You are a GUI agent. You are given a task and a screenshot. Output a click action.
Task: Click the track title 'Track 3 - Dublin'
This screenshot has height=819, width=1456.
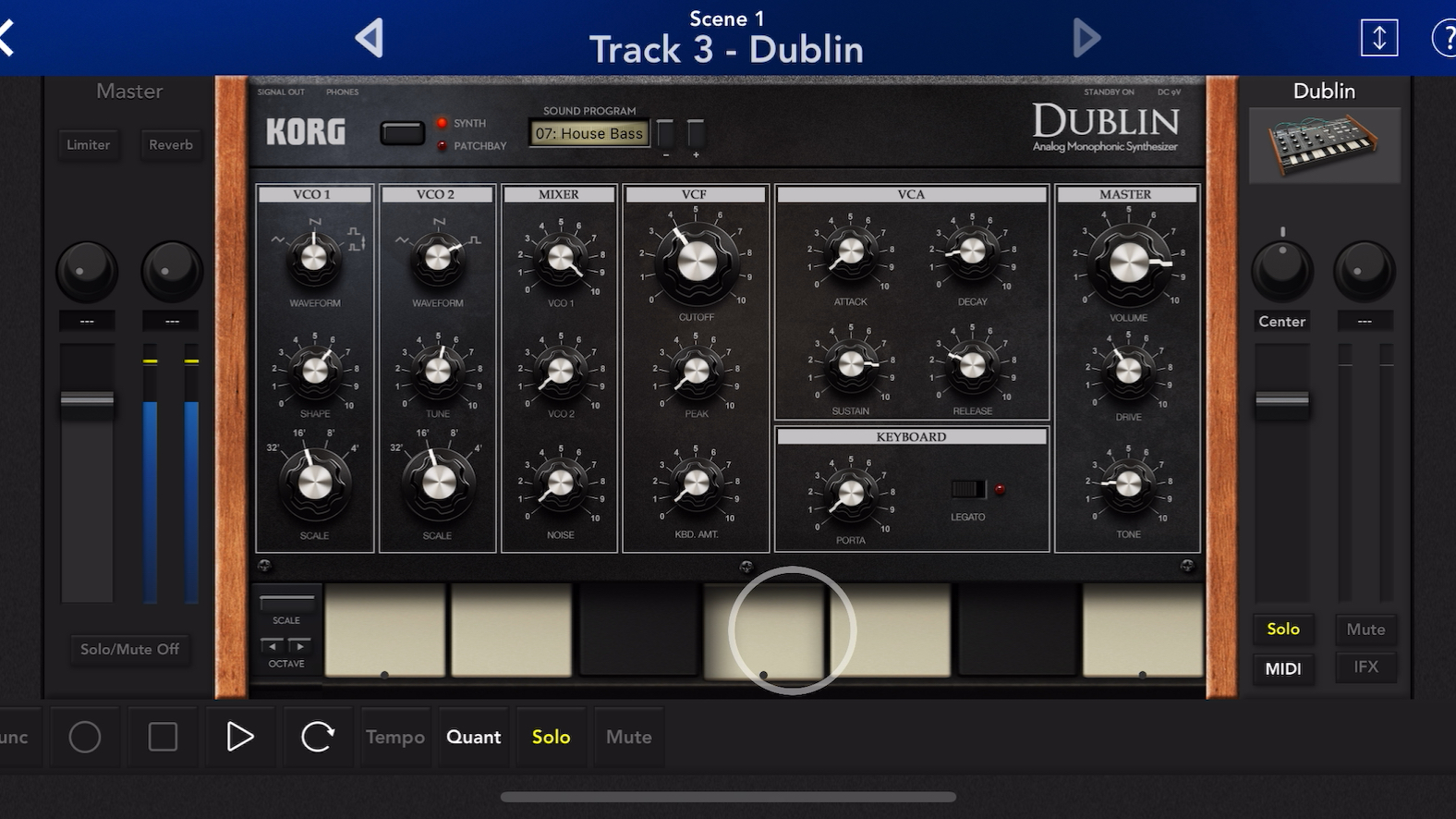727,50
